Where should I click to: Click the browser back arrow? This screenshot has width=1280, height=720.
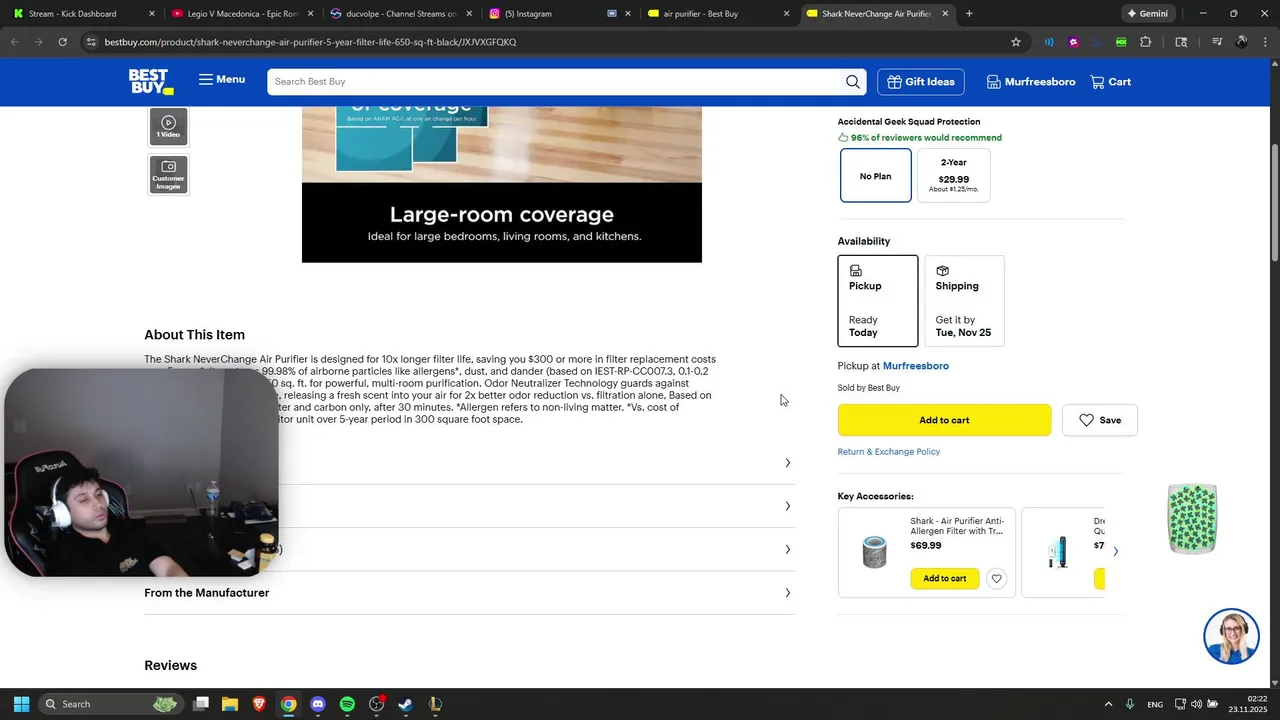click(14, 42)
